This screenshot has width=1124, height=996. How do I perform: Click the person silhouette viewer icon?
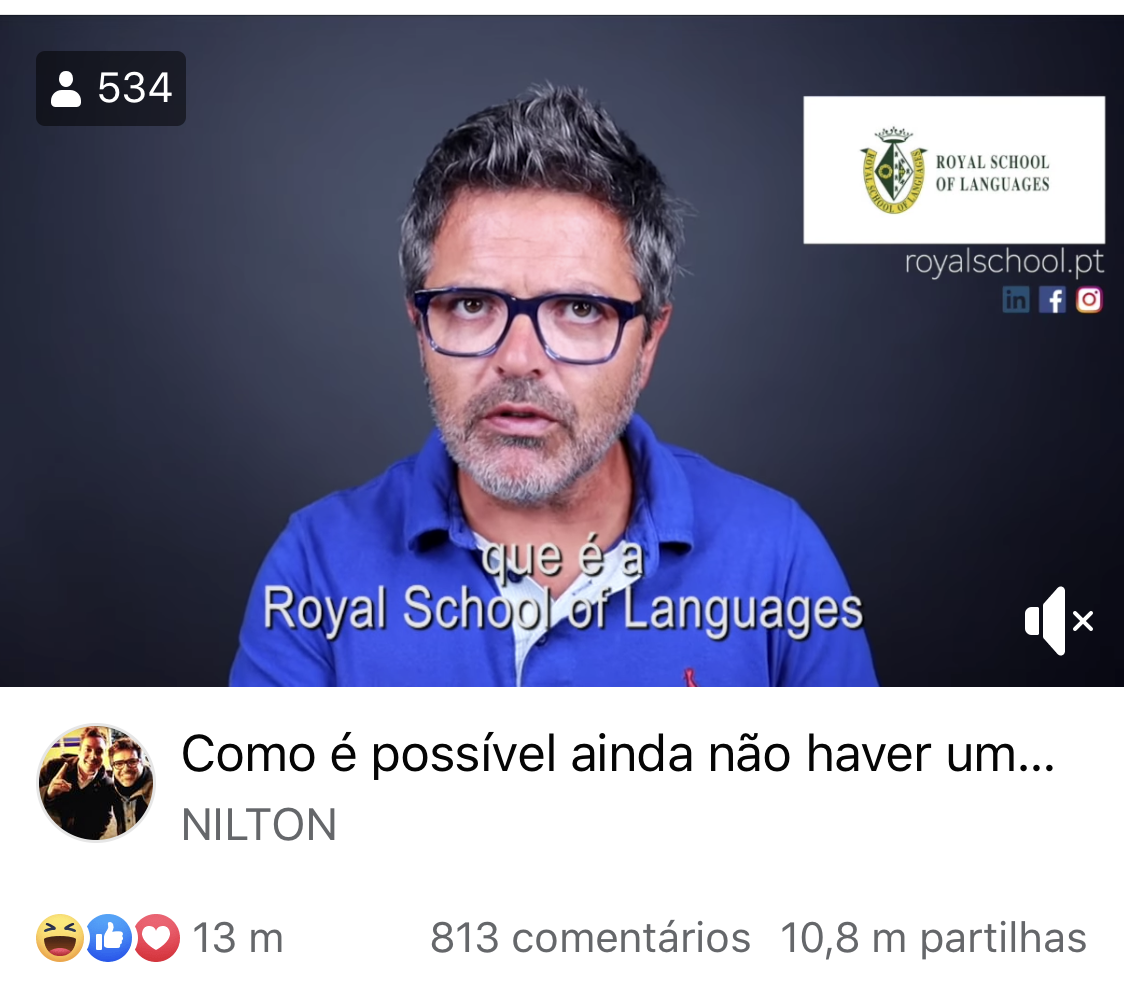(66, 89)
